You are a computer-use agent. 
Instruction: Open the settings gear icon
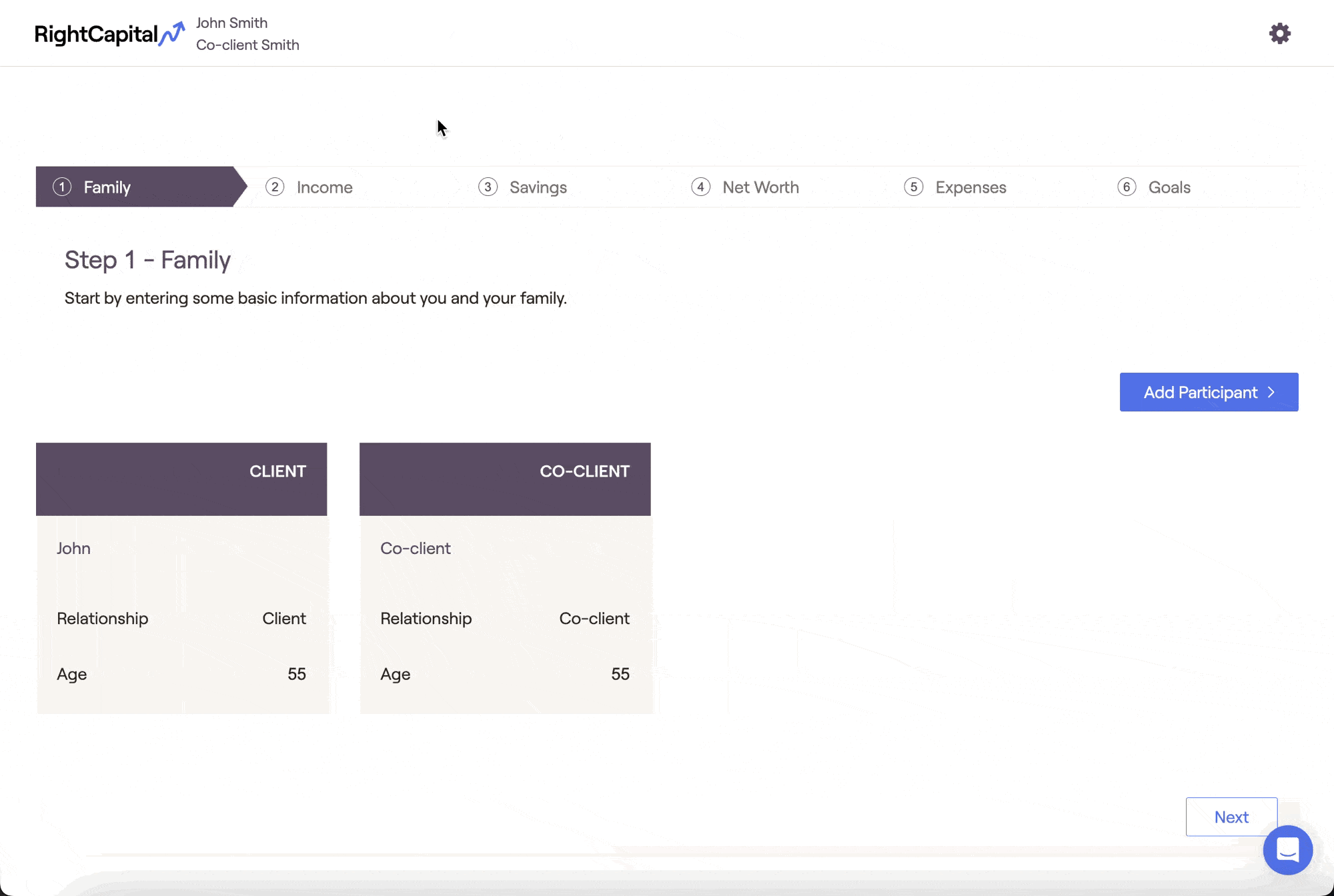pyautogui.click(x=1279, y=33)
